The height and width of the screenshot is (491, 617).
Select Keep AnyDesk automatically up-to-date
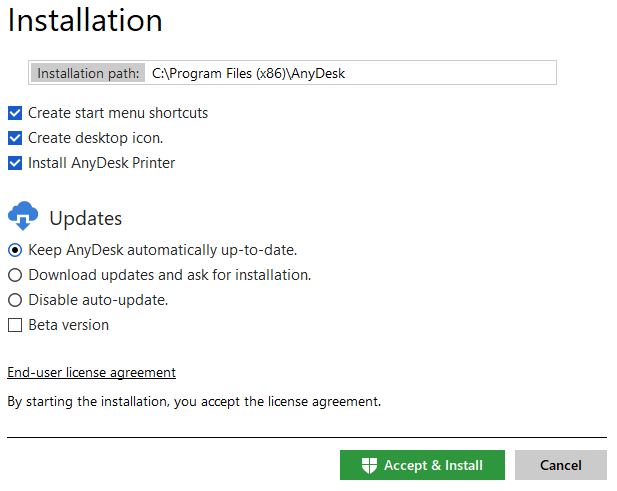point(15,250)
